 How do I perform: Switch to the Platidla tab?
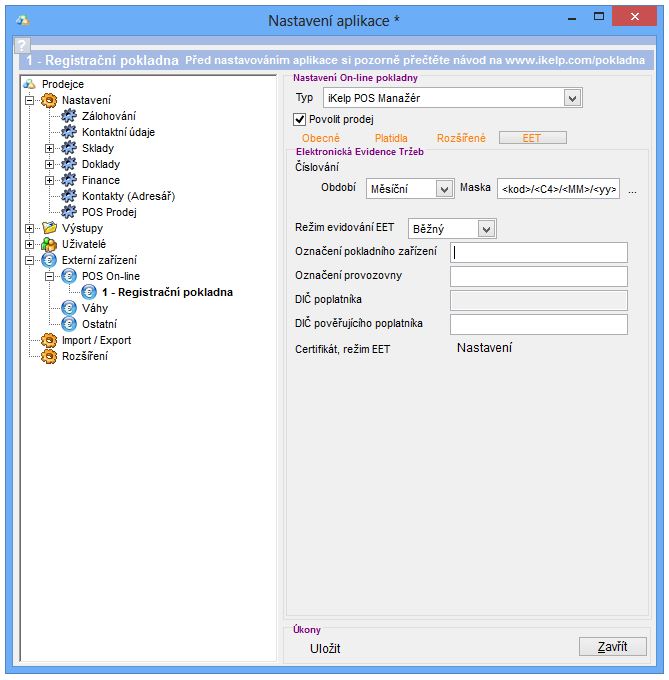pyautogui.click(x=391, y=138)
